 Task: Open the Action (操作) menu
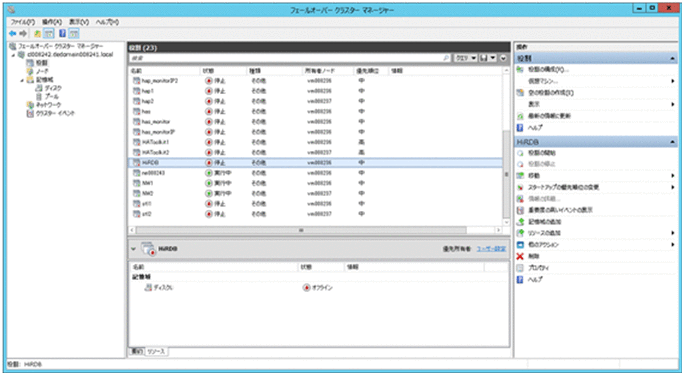click(x=52, y=22)
